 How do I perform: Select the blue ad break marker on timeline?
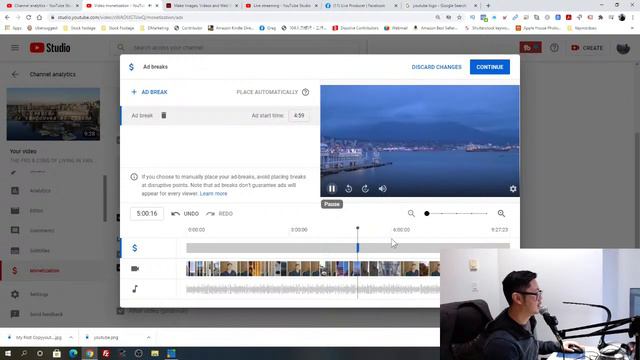pos(358,247)
